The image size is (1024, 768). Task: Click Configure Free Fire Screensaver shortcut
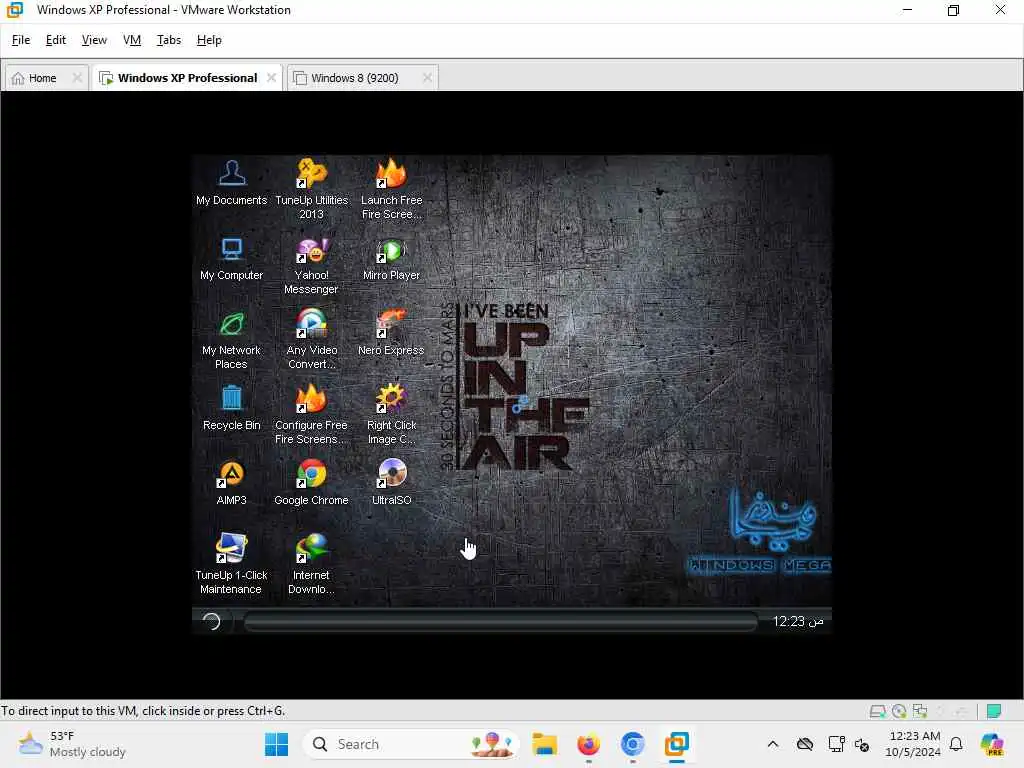312,415
